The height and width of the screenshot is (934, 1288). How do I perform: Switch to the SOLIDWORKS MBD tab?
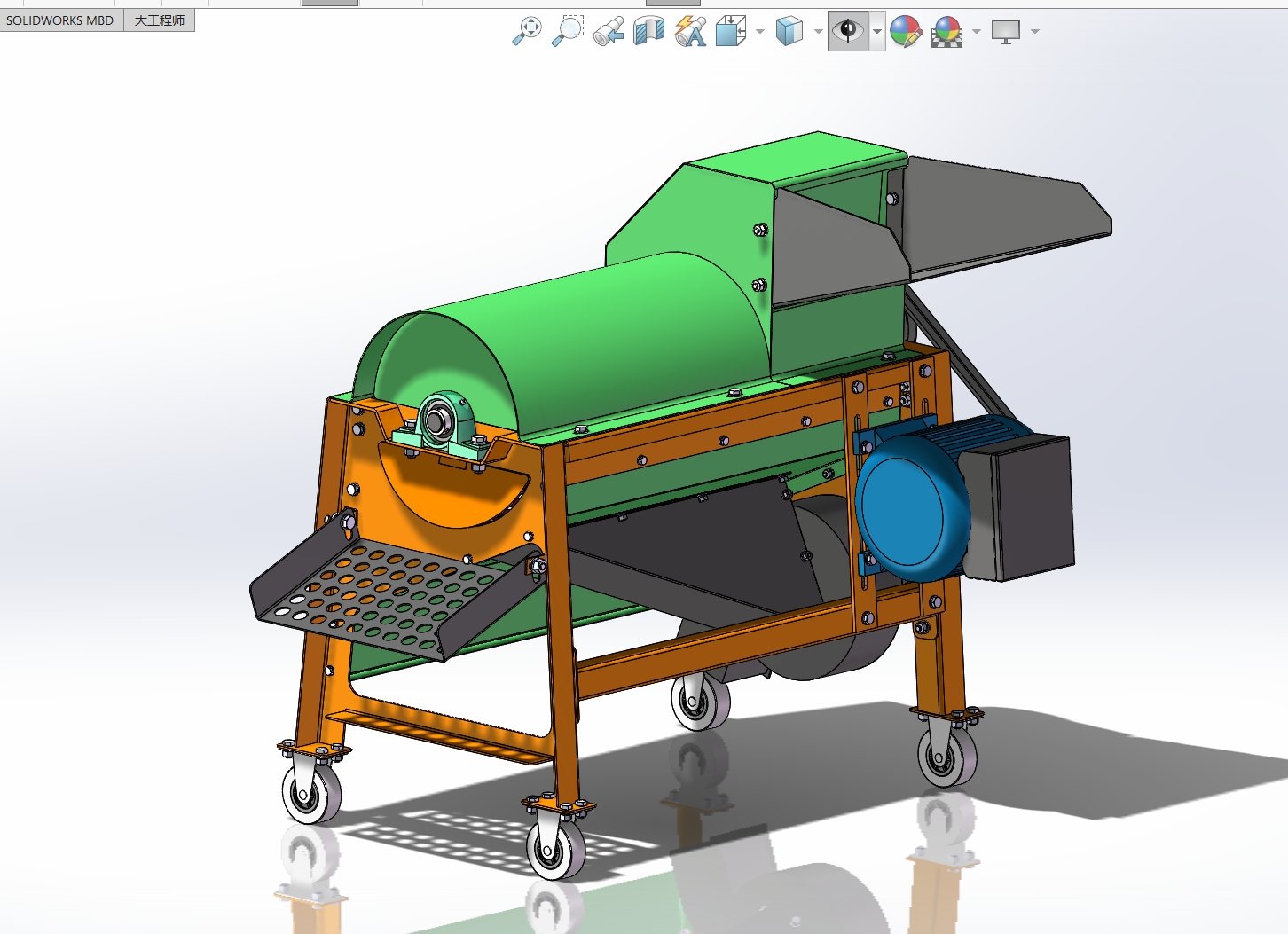[x=60, y=20]
